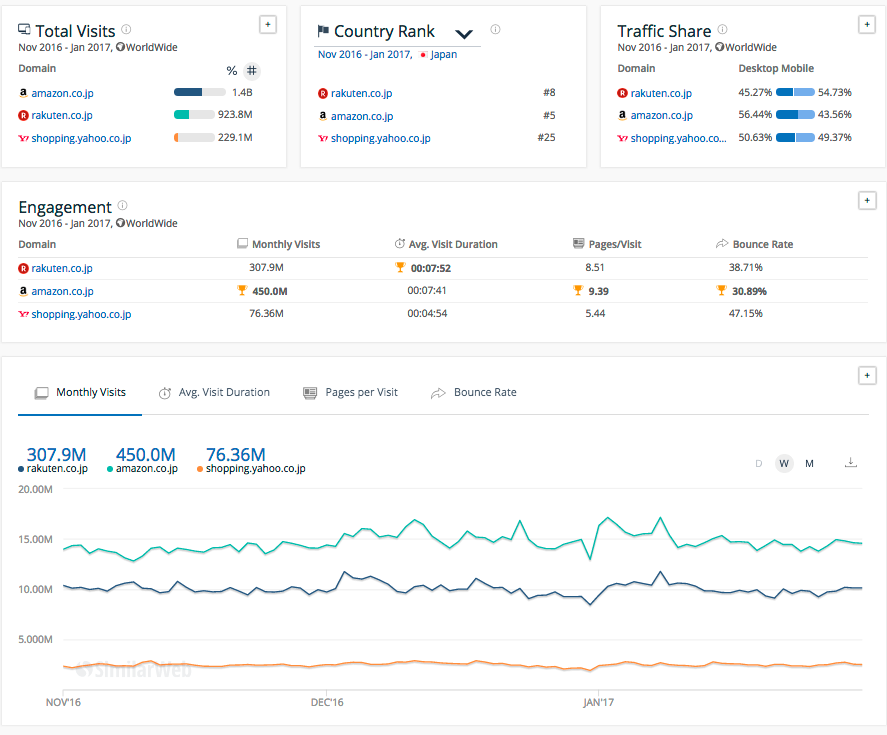The height and width of the screenshot is (735, 887).
Task: Open rakuten.co.jp link in Traffic Share
Action: 661,93
